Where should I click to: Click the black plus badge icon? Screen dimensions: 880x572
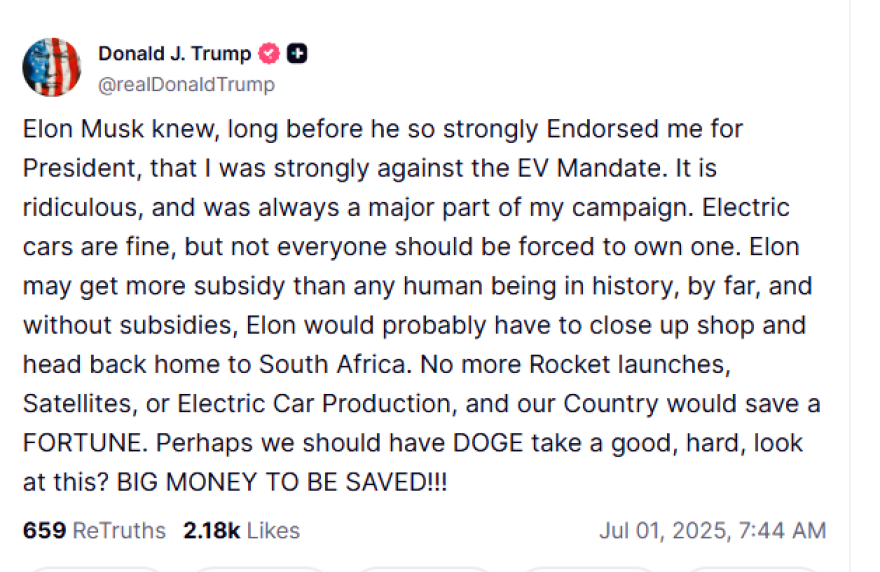coord(297,53)
